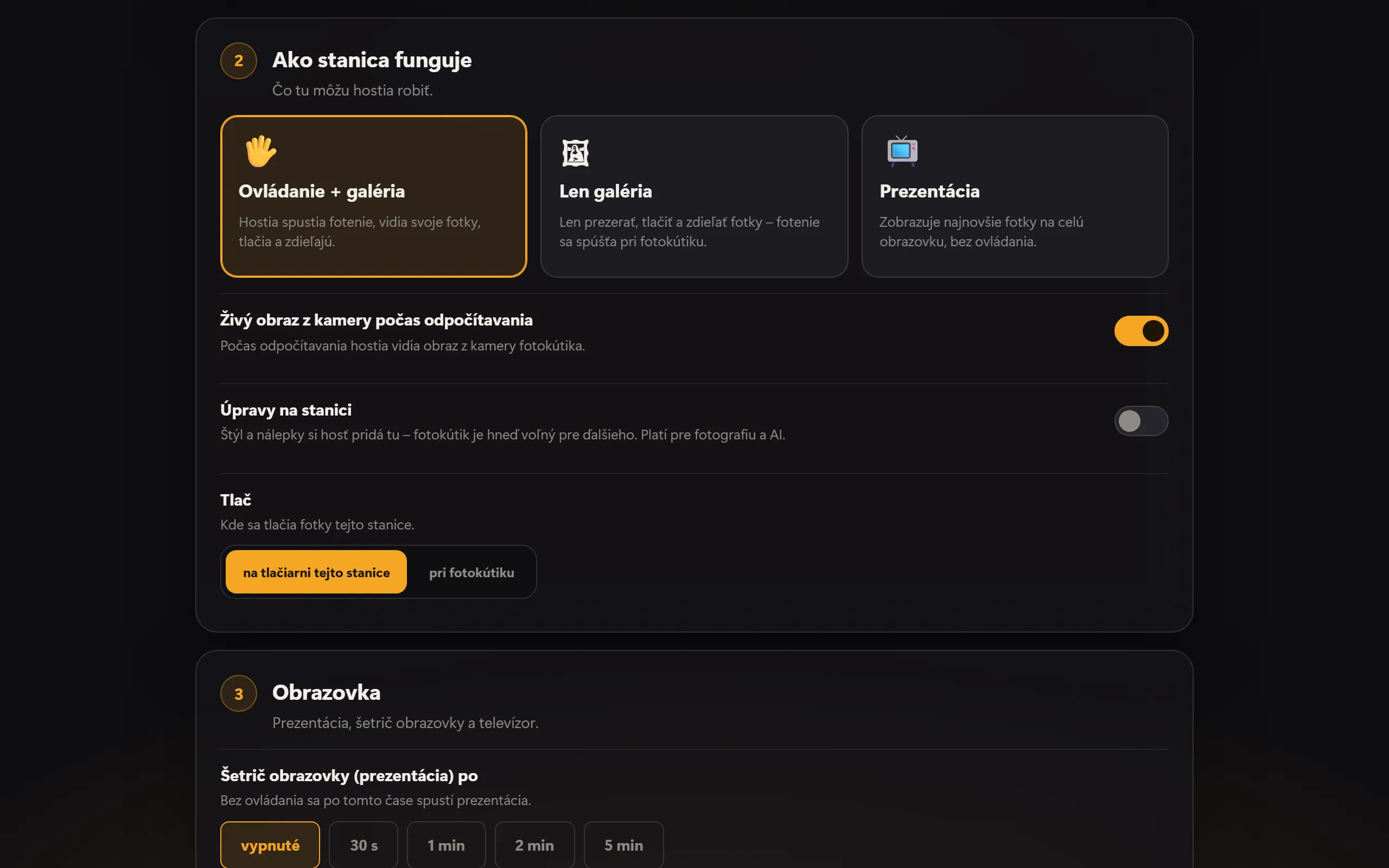Set screensaver delay to 30 s
1389x868 pixels.
tap(364, 845)
